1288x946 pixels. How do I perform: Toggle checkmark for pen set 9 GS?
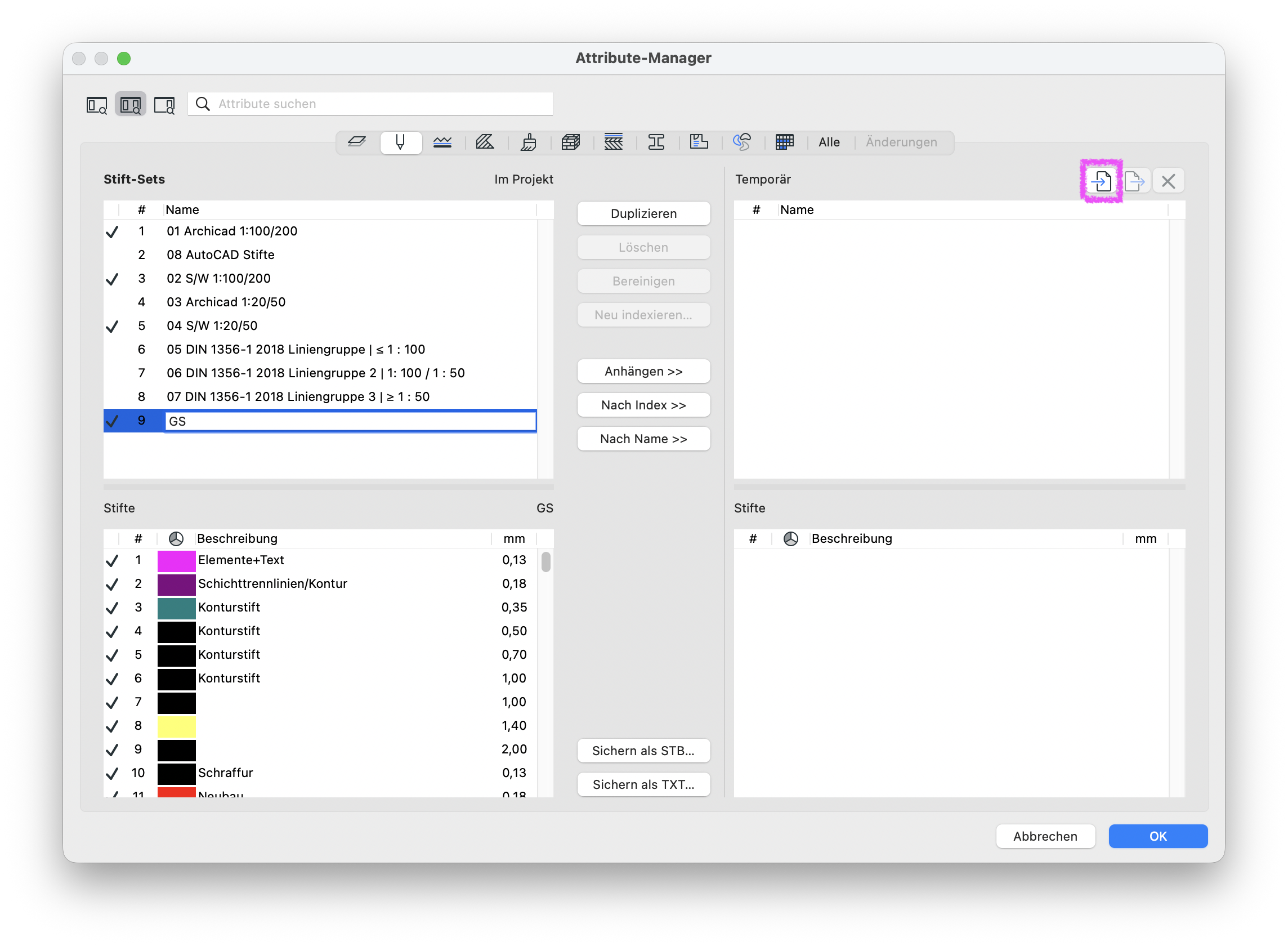(x=112, y=421)
